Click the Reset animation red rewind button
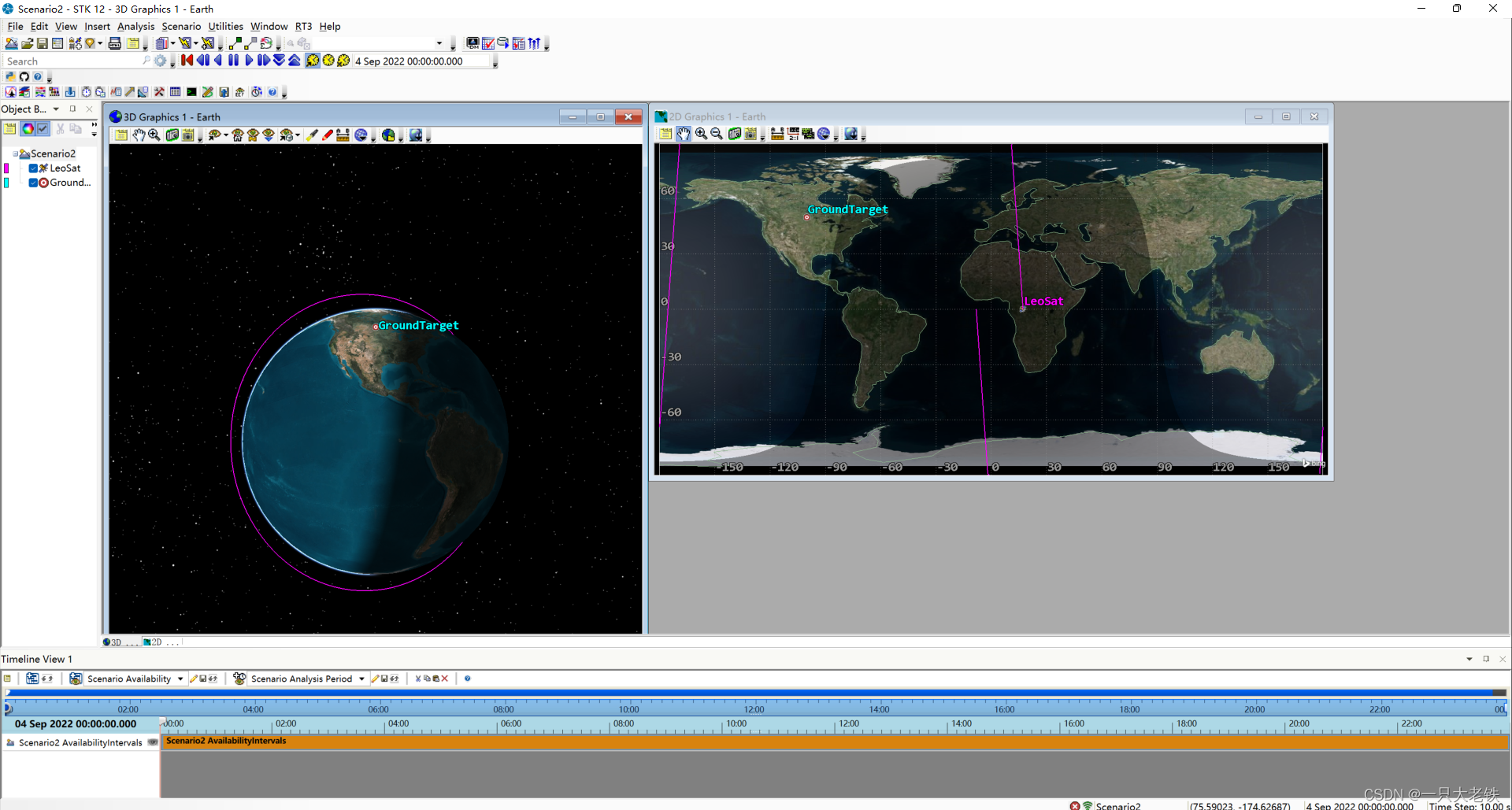Viewport: 1512px width, 810px height. click(x=187, y=61)
